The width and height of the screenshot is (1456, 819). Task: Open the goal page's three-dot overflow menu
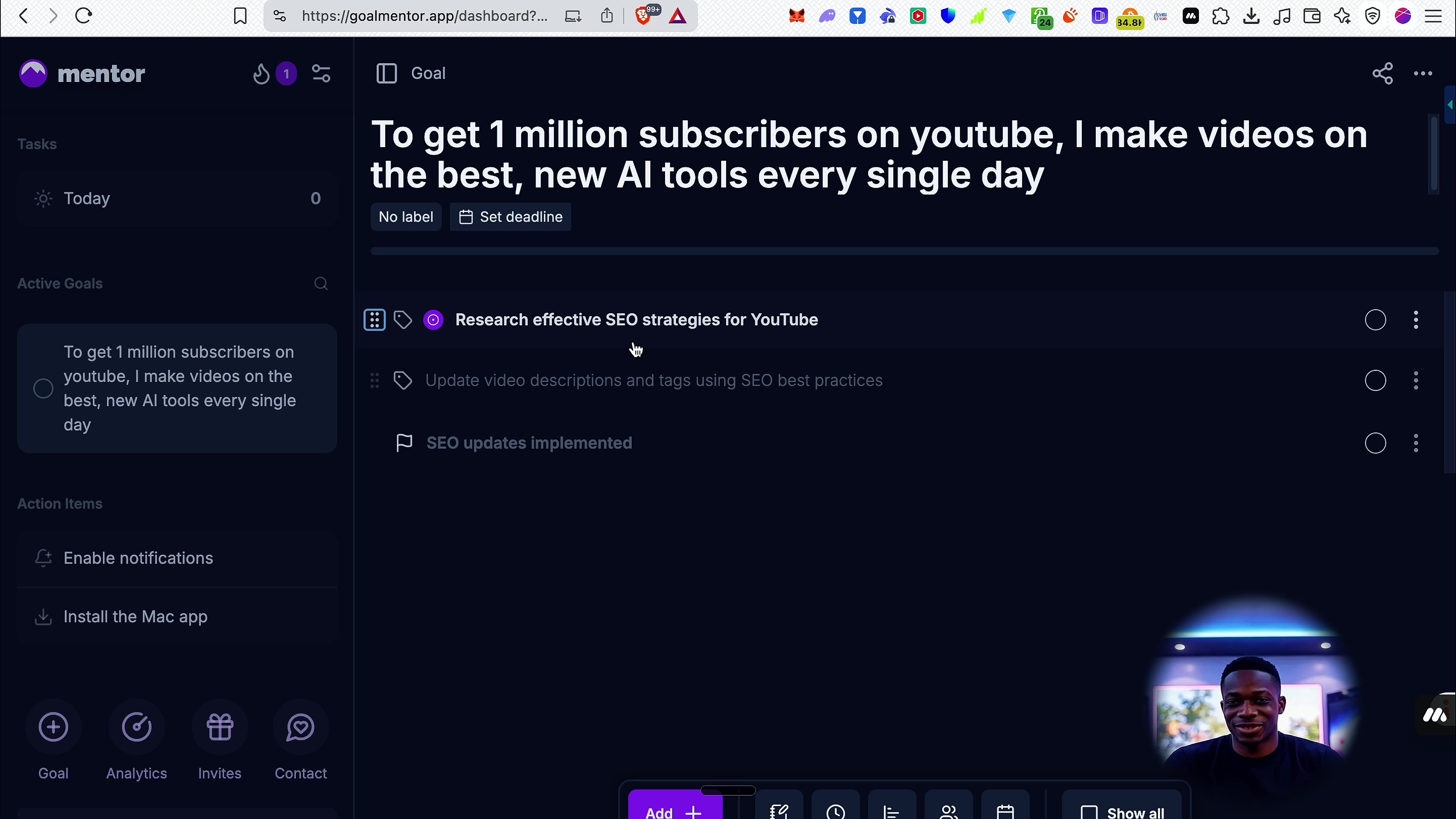tap(1423, 73)
